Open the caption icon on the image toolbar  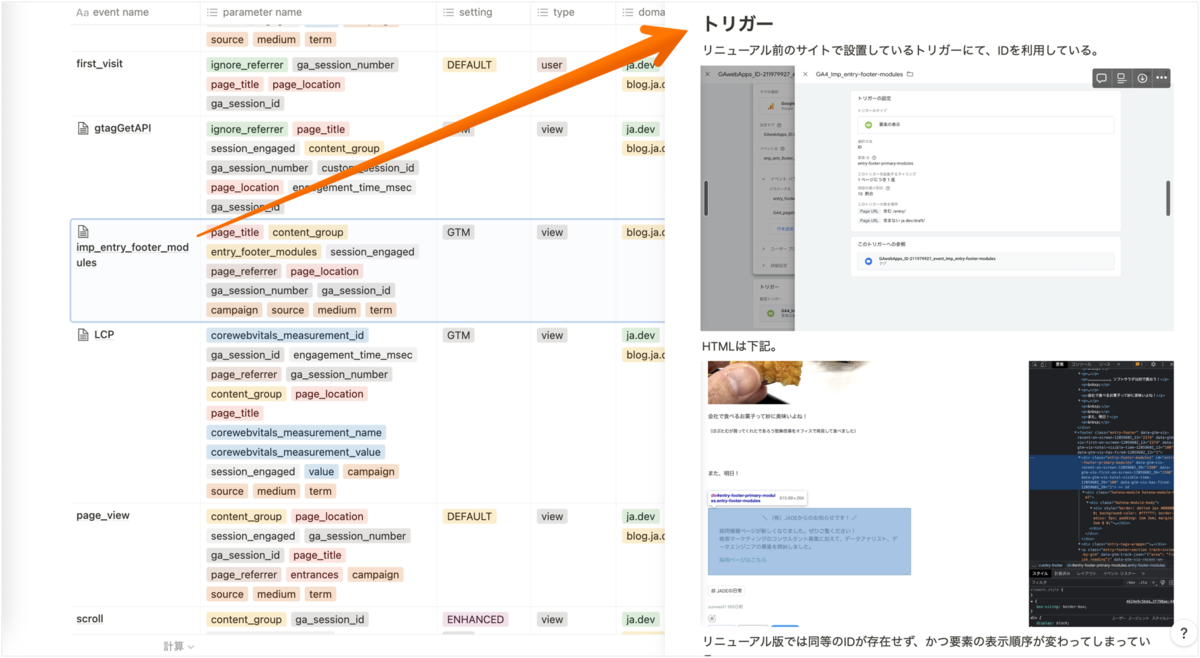[x=1122, y=78]
